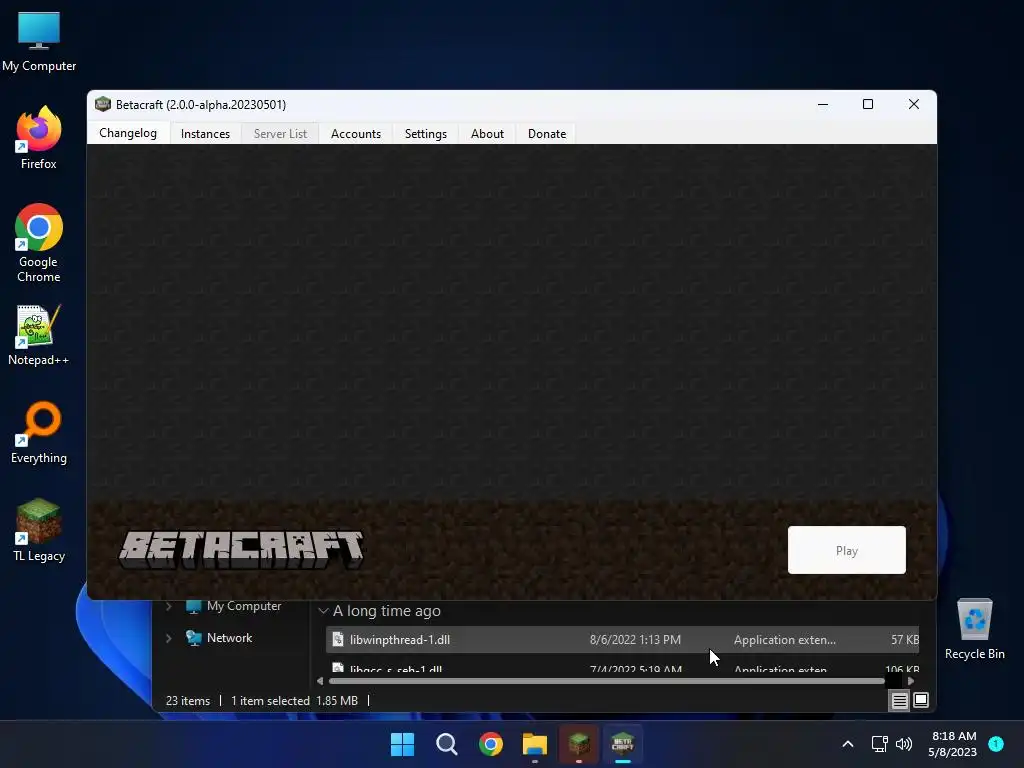Open the volume tray icon
This screenshot has height=768, width=1024.
[904, 744]
